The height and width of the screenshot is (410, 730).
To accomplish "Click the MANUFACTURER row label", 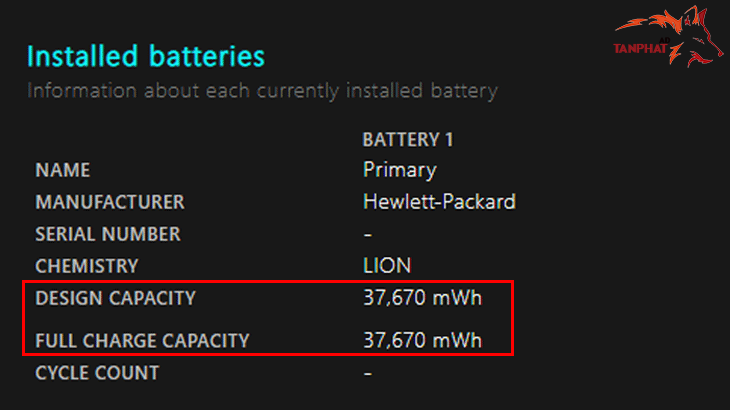I will pyautogui.click(x=110, y=202).
